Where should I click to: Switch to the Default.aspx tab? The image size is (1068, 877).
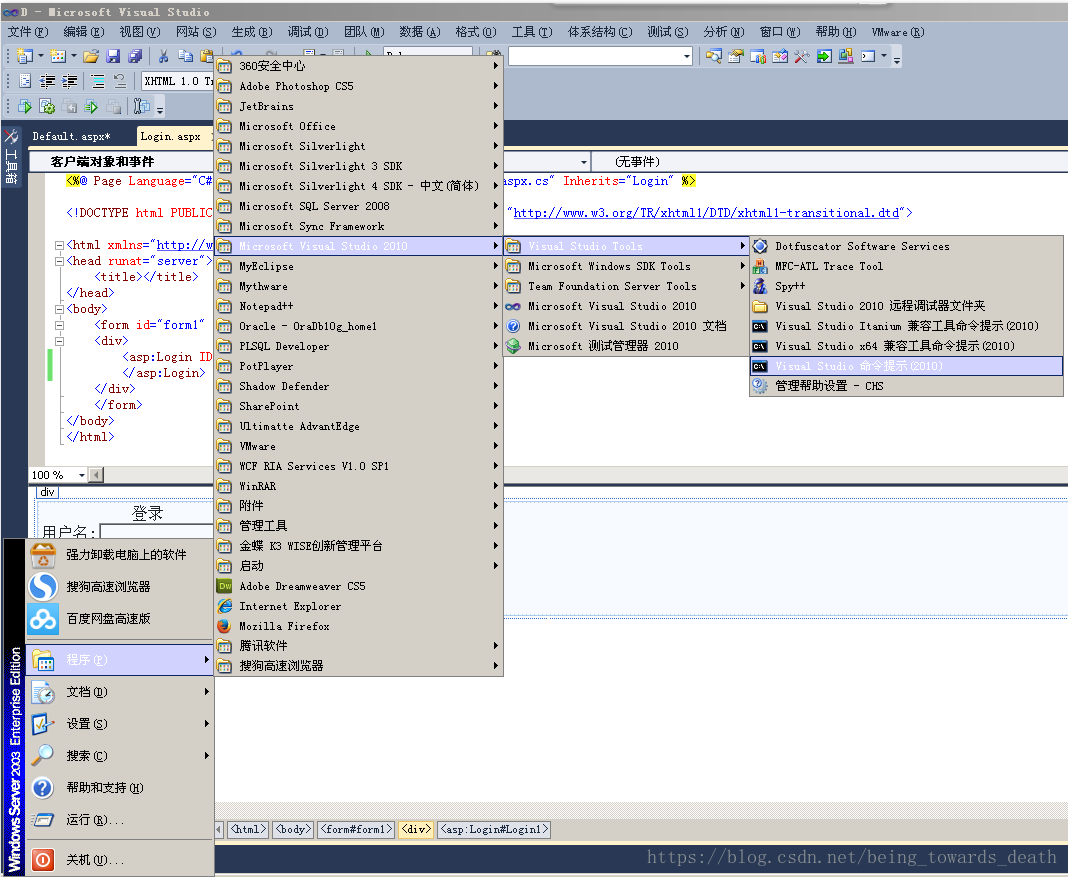pos(71,136)
